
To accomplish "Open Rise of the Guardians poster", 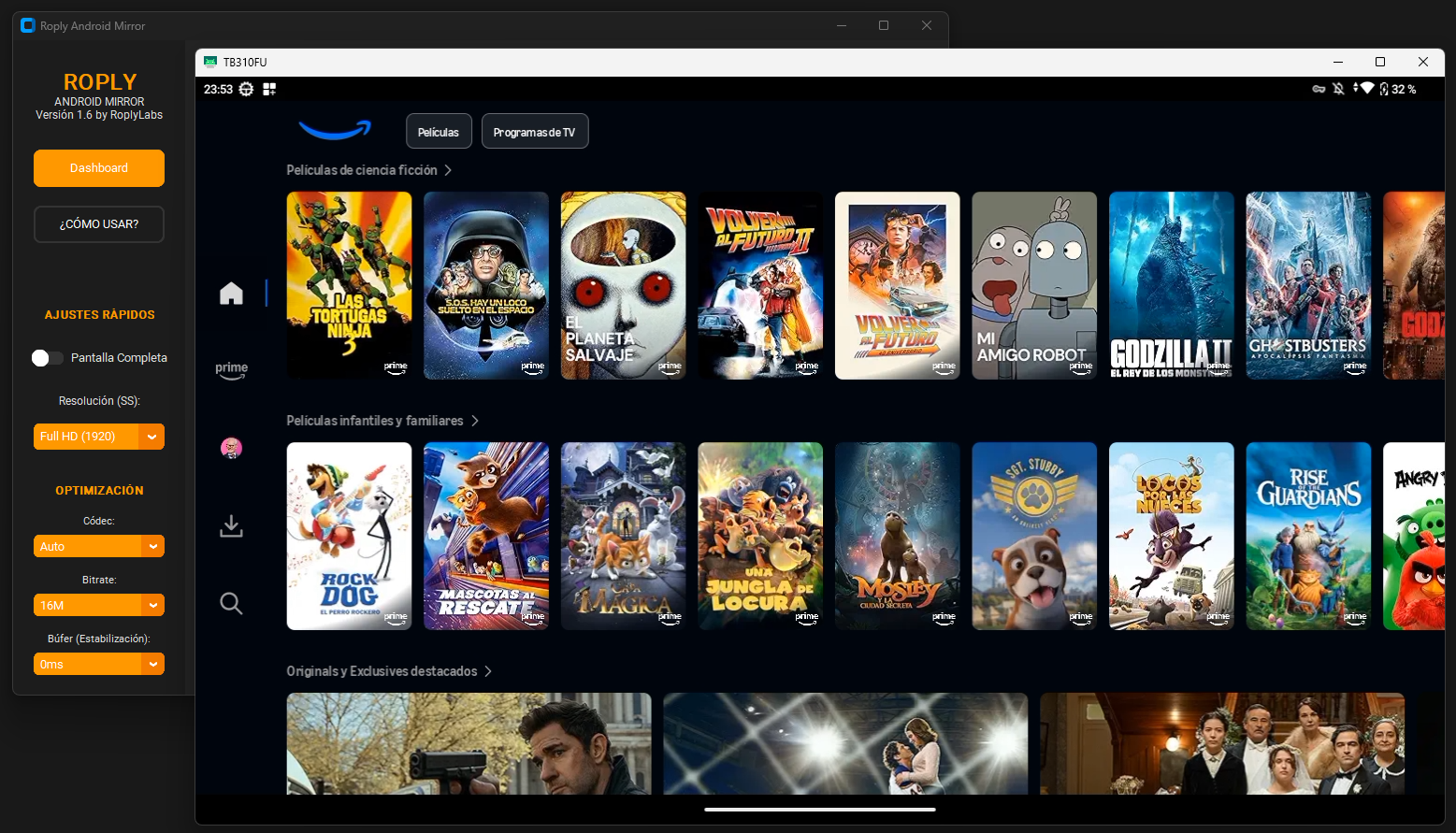I will coord(1309,536).
